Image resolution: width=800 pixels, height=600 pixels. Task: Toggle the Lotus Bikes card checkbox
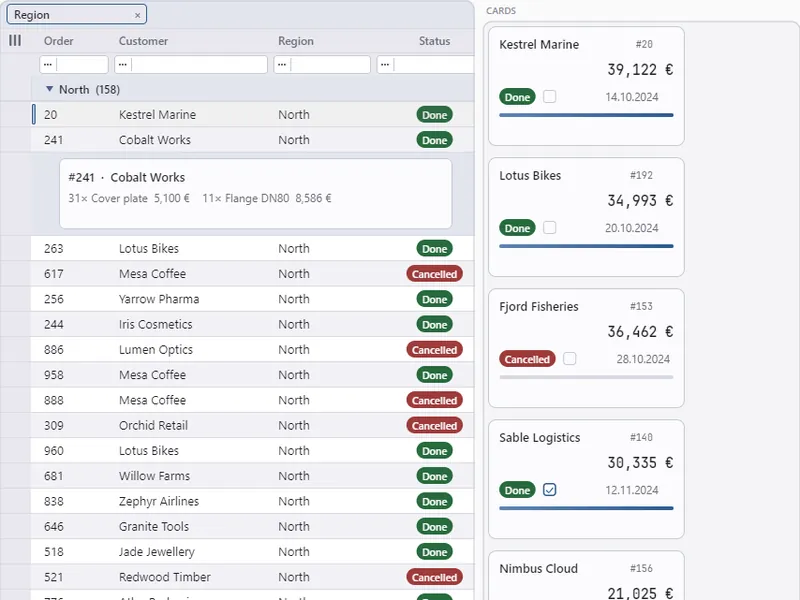click(x=549, y=228)
